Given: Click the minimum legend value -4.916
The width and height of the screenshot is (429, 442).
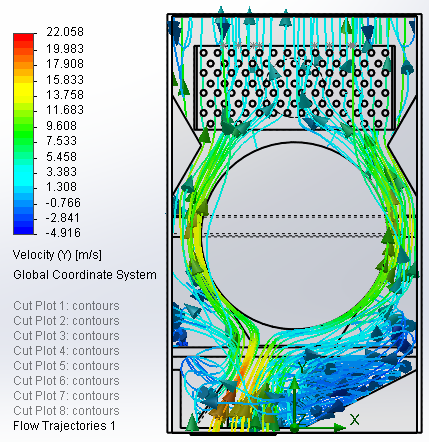Looking at the screenshot, I should 63,232.
